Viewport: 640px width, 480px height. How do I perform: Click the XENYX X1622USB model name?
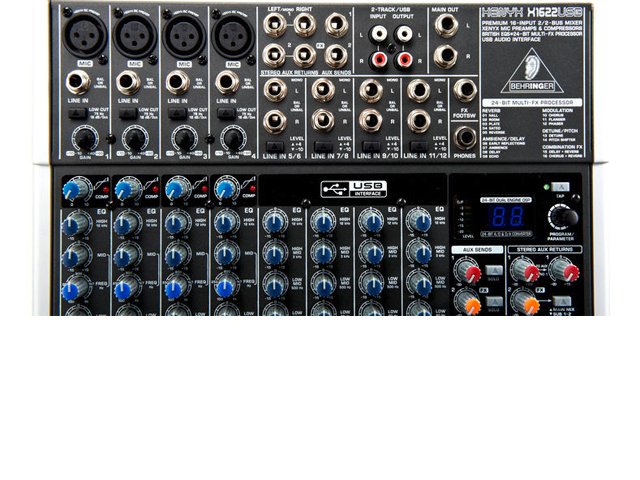(x=532, y=13)
